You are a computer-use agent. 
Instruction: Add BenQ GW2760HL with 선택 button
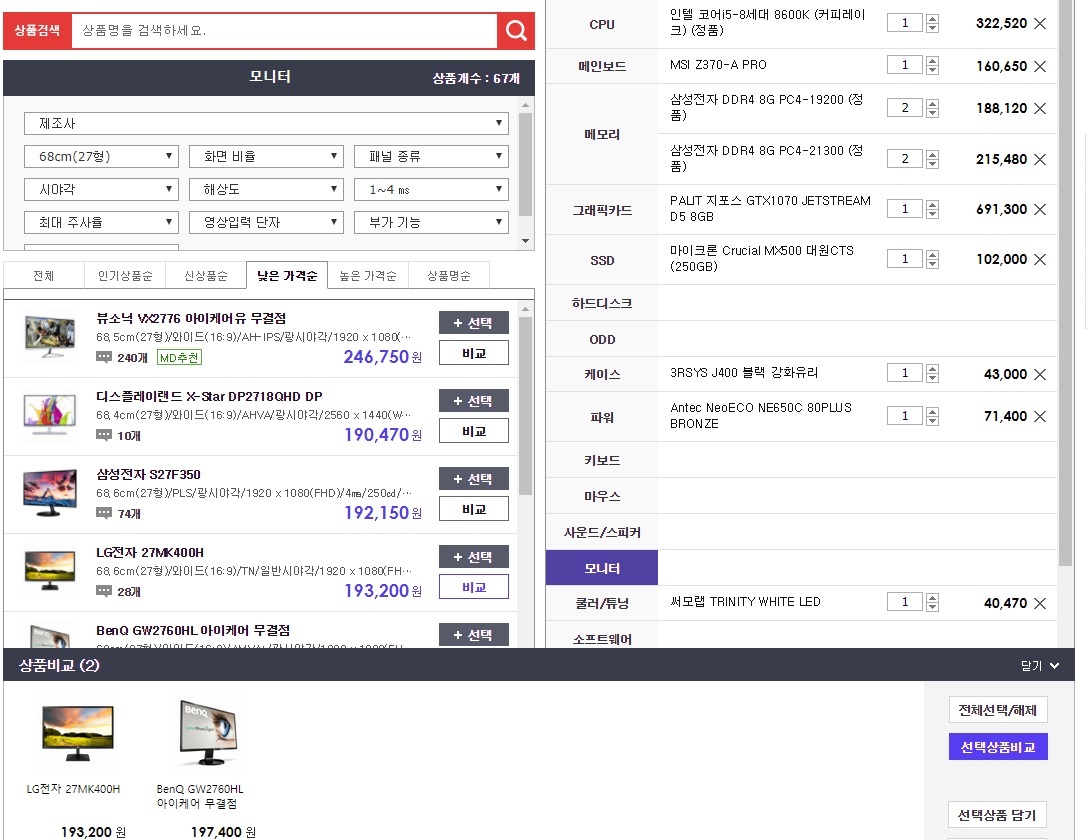coord(473,635)
